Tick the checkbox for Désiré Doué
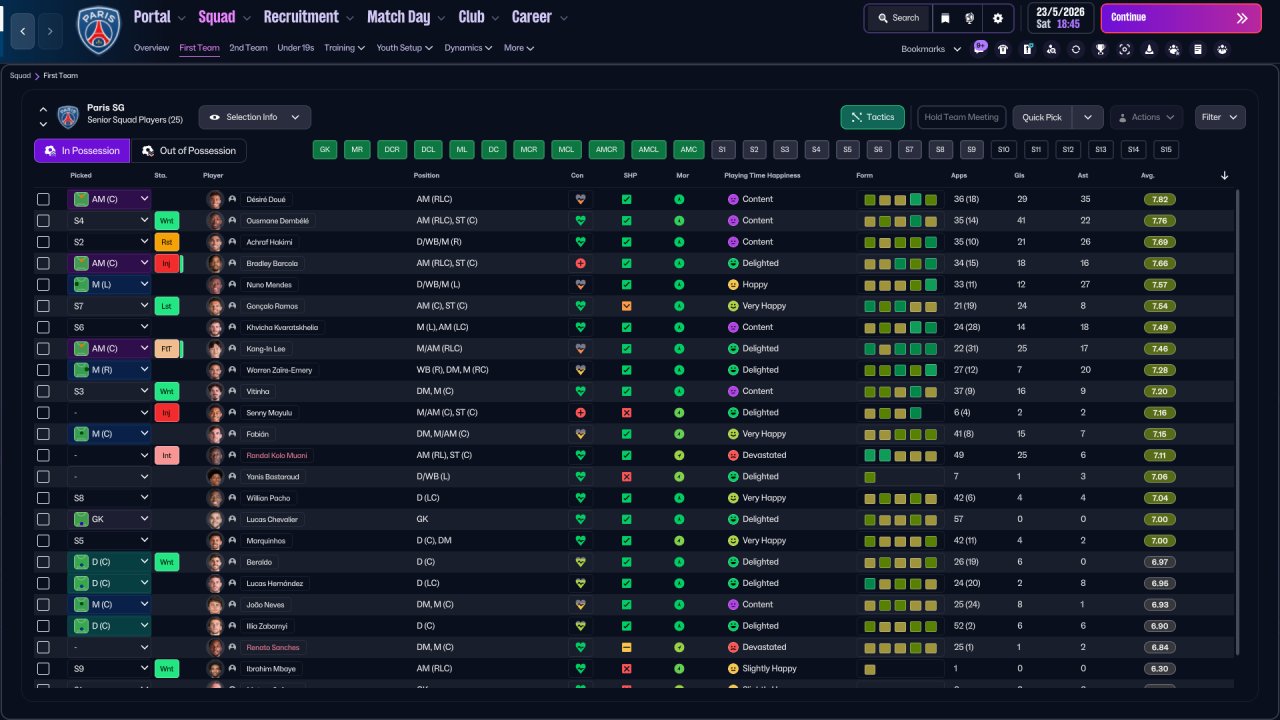The width and height of the screenshot is (1280, 720). (43, 199)
